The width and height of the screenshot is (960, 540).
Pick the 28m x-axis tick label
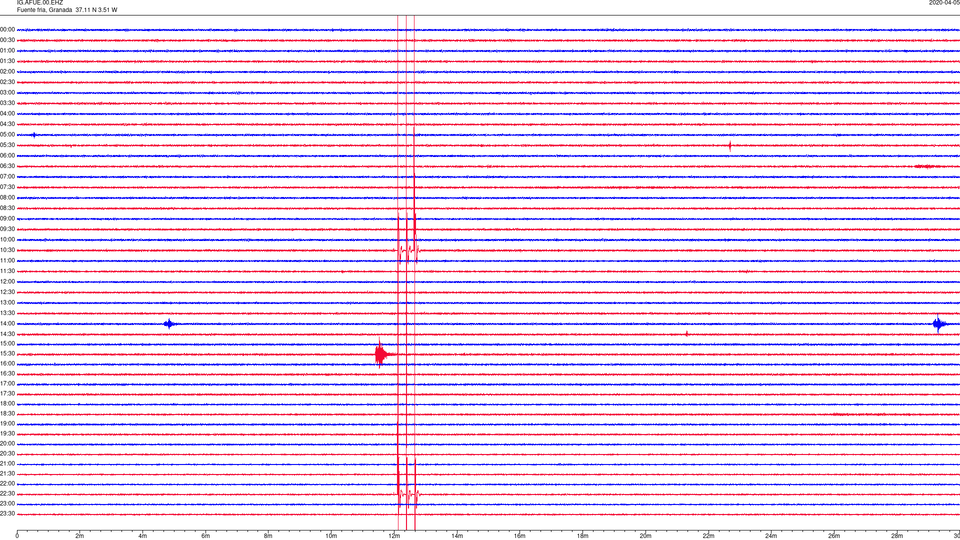point(896,536)
